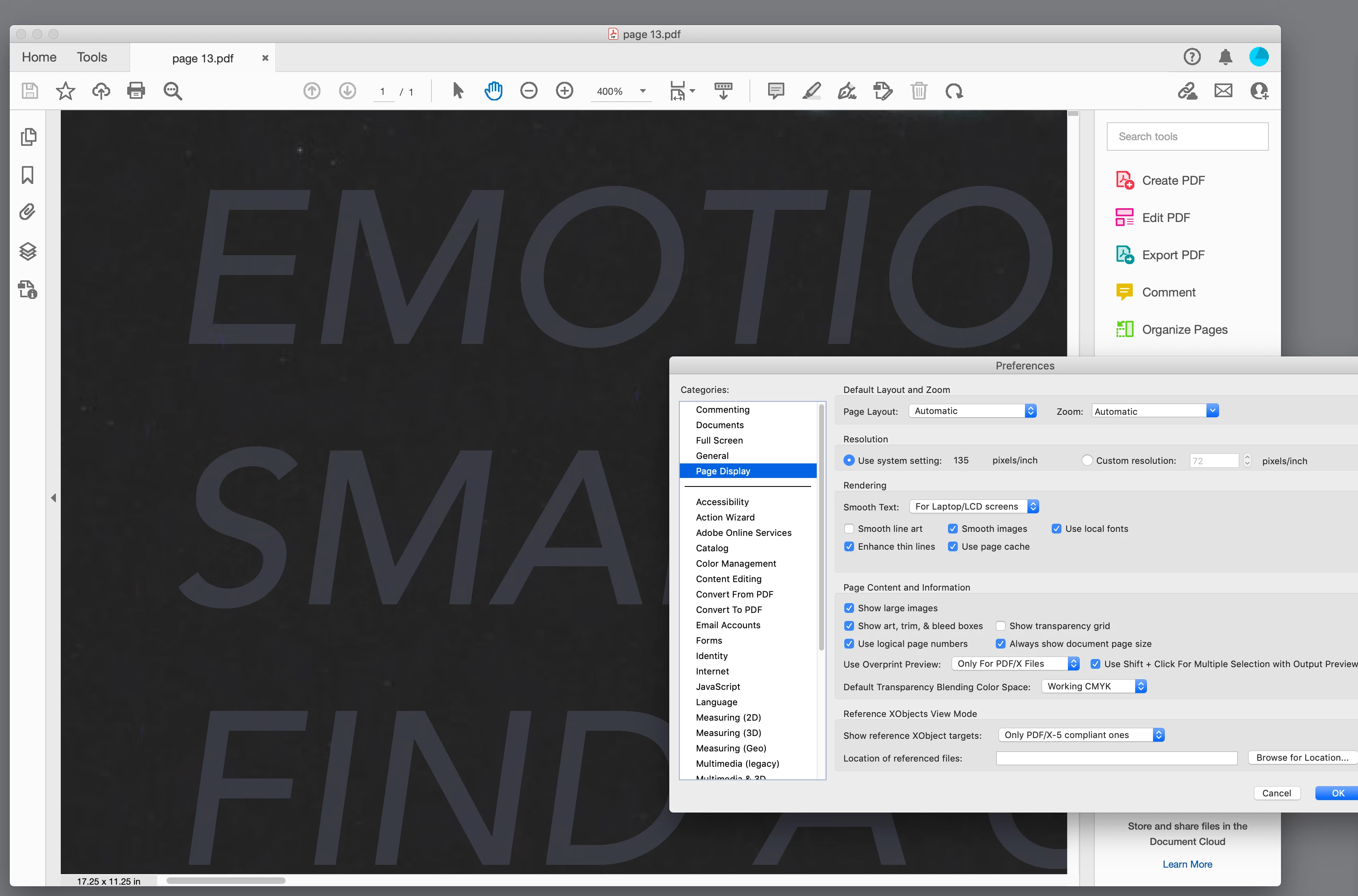Click the print file icon
The height and width of the screenshot is (896, 1358).
tap(136, 91)
